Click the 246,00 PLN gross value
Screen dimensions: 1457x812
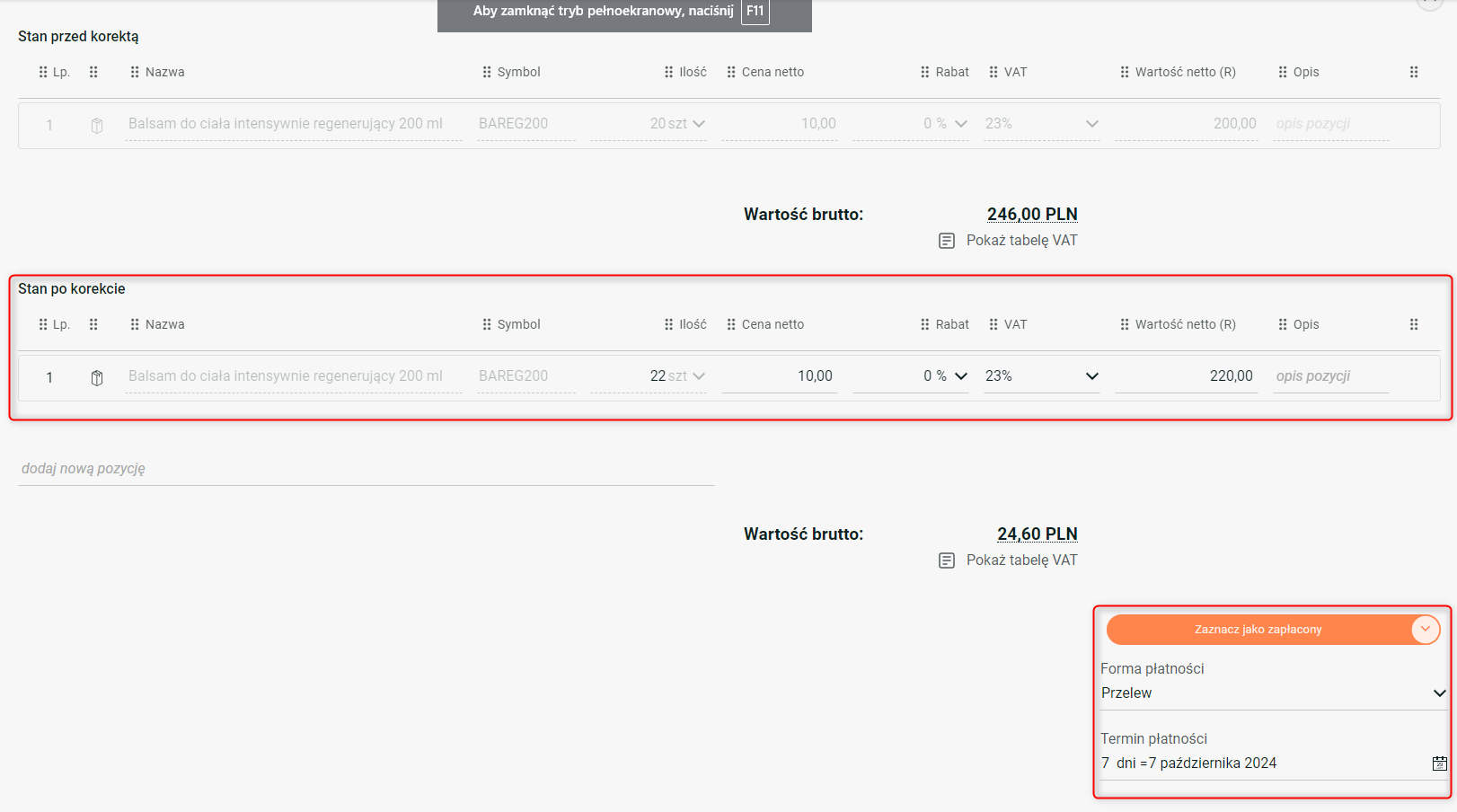[1032, 215]
